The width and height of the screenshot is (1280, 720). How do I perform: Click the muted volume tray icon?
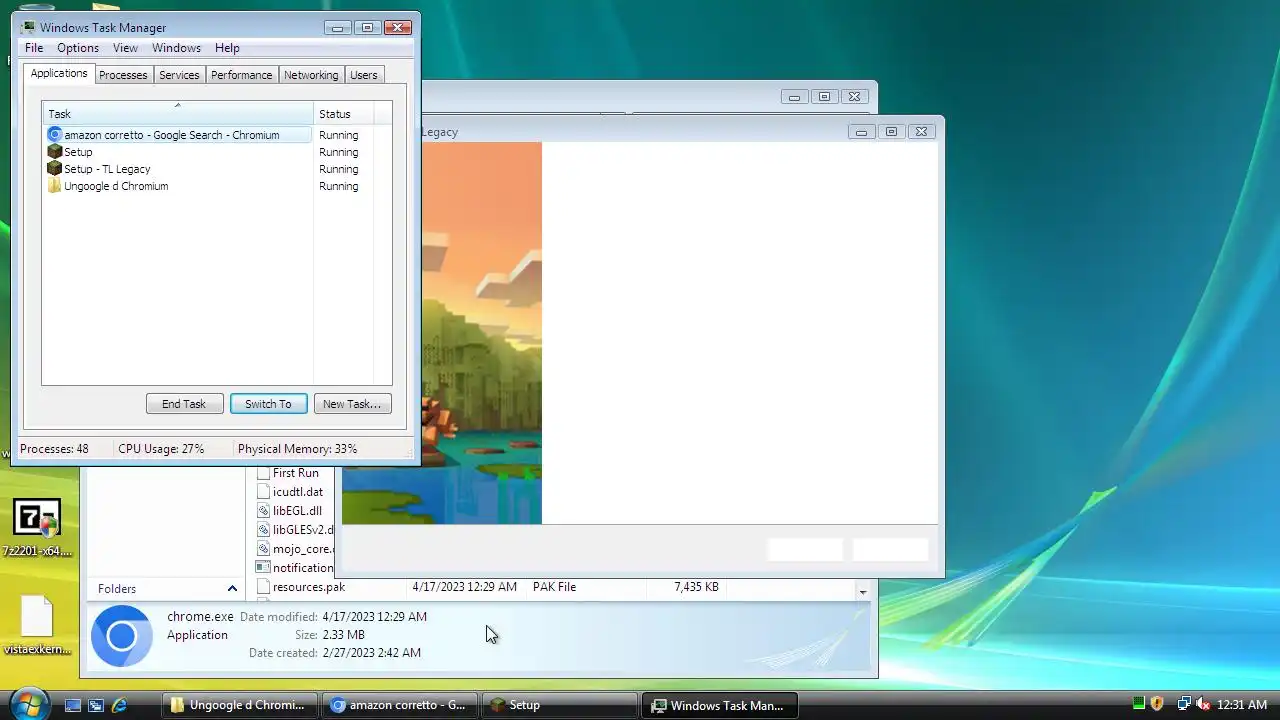coord(1203,705)
